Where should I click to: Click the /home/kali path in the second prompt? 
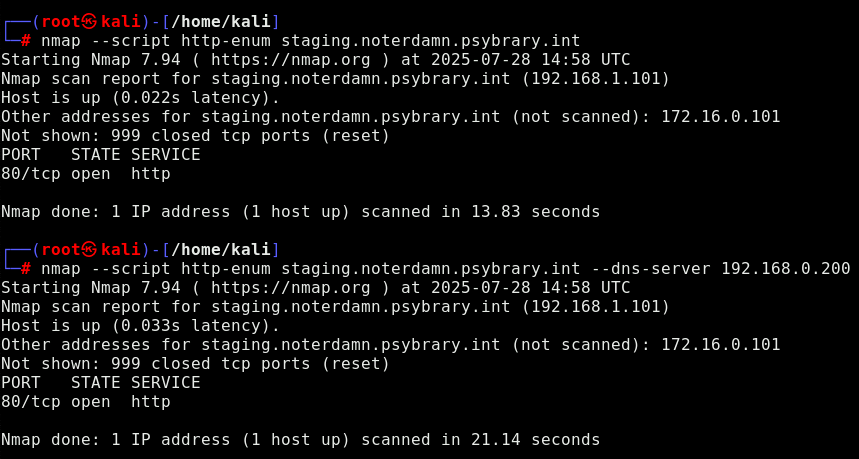click(221, 250)
